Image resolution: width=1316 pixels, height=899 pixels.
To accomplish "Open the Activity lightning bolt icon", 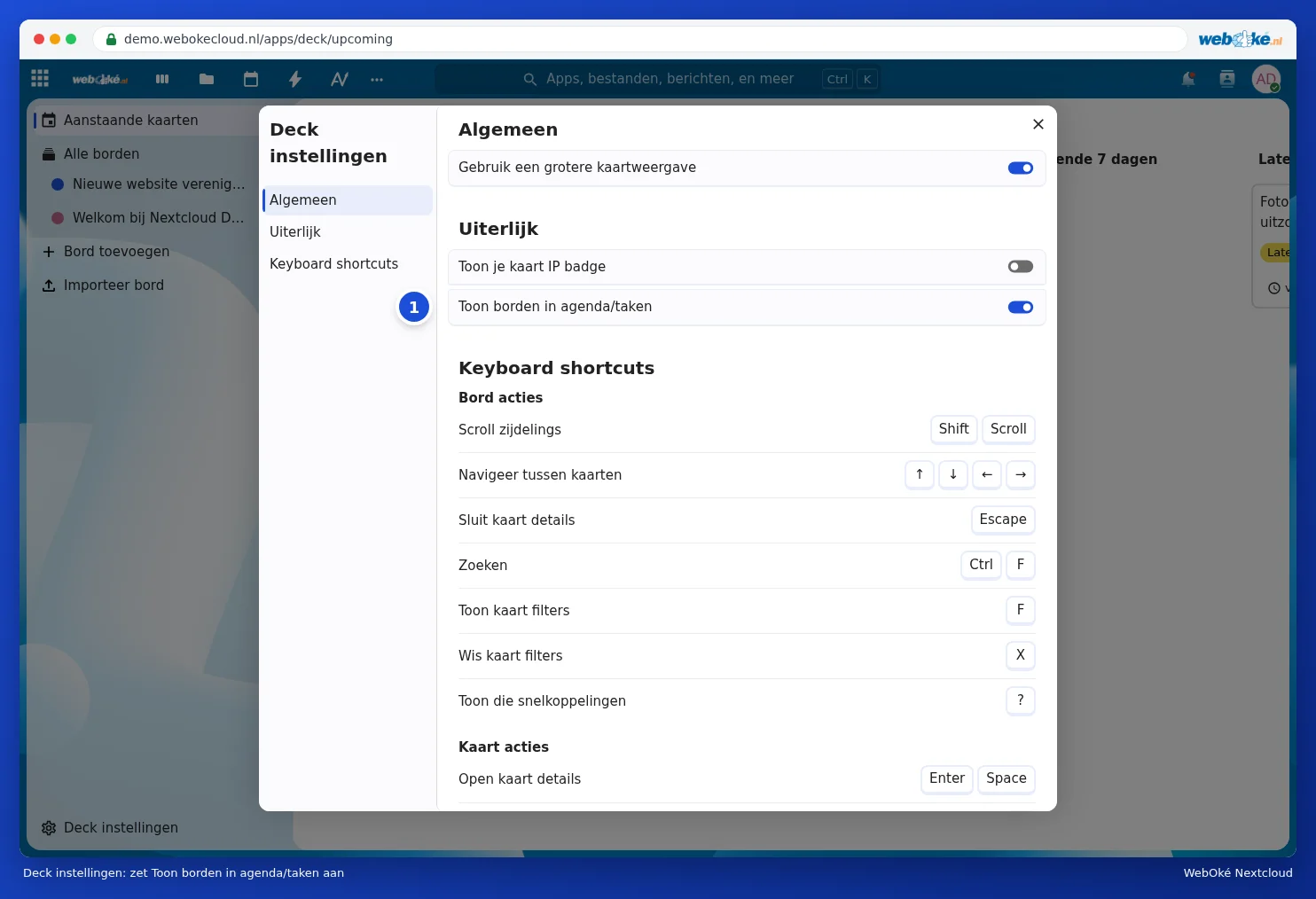I will click(295, 79).
